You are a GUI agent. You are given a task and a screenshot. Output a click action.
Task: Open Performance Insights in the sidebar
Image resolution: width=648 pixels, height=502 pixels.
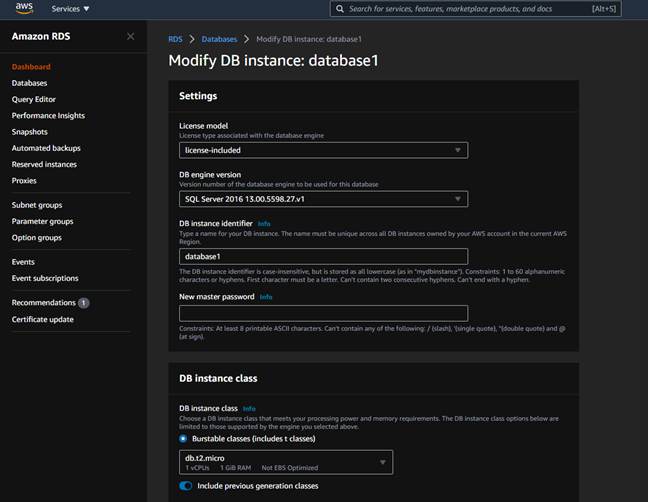click(48, 116)
